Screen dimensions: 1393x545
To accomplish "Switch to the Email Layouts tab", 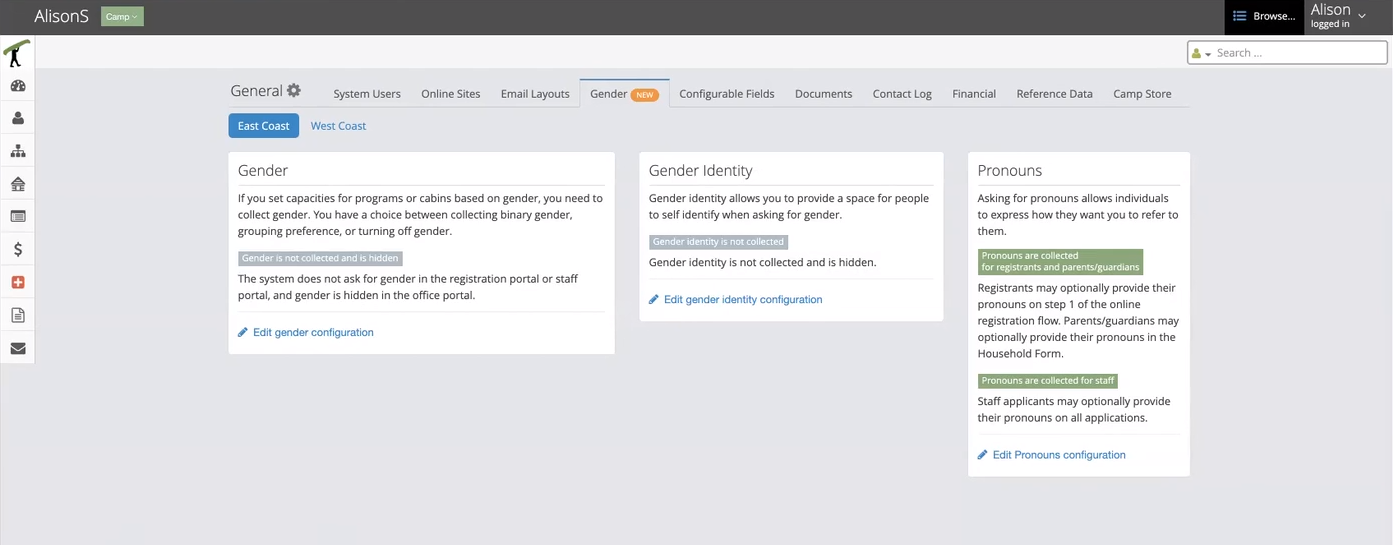I will click(535, 94).
